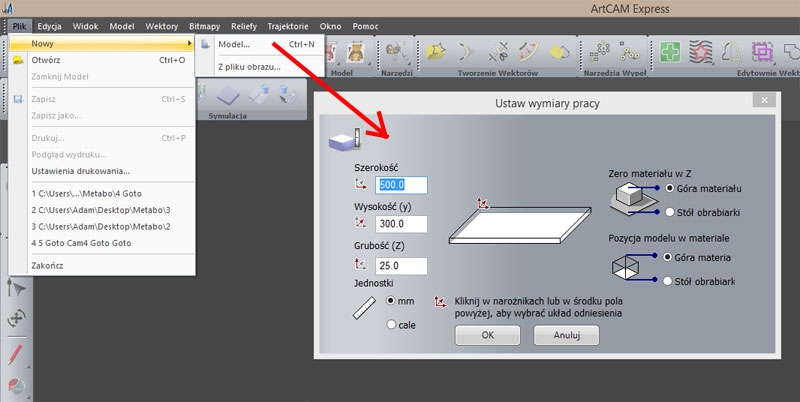Open Ustawienia drukowania... menu entry

coord(102,171)
